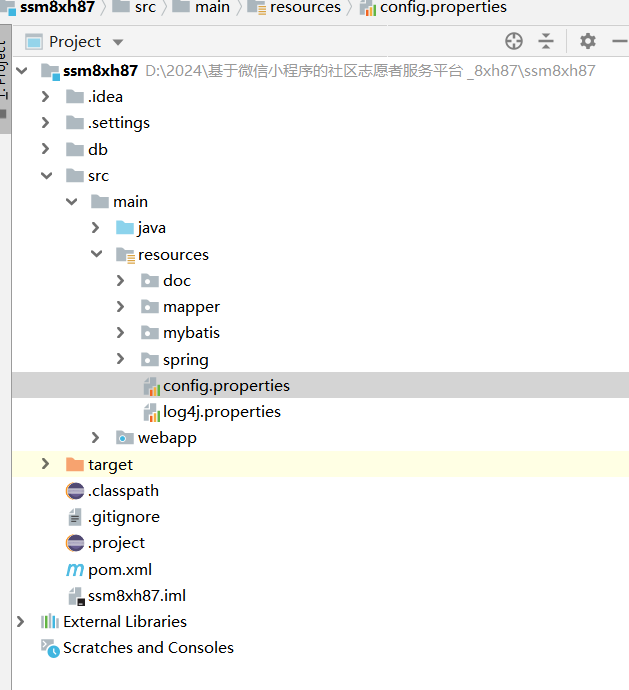
Task: Click the .classpath Eclipse icon
Action: click(75, 491)
